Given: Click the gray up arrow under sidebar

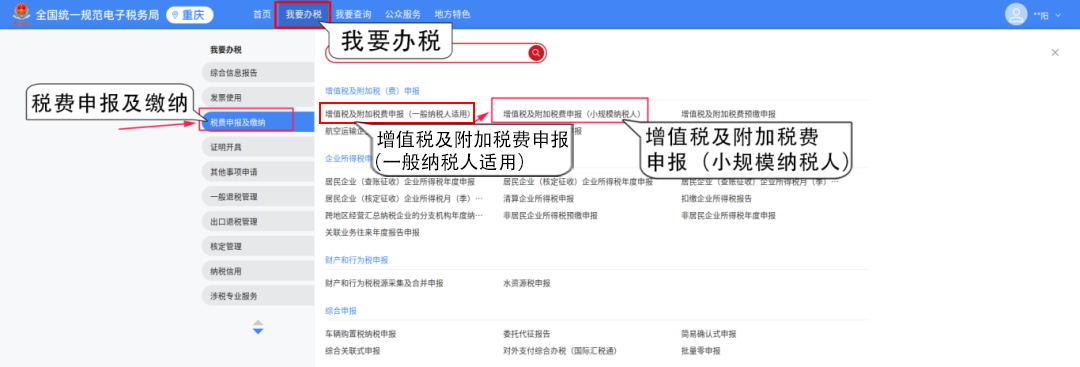Looking at the screenshot, I should (258, 323).
